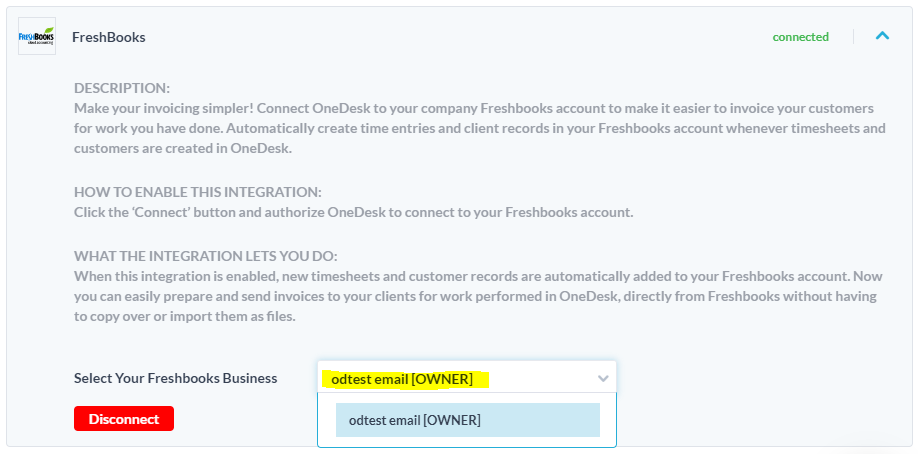This screenshot has width=918, height=454.
Task: Click the FreshBooks logo icon
Action: click(37, 37)
